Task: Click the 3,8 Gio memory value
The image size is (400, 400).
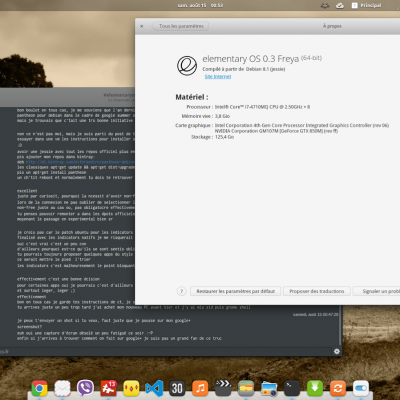Action: click(222, 116)
